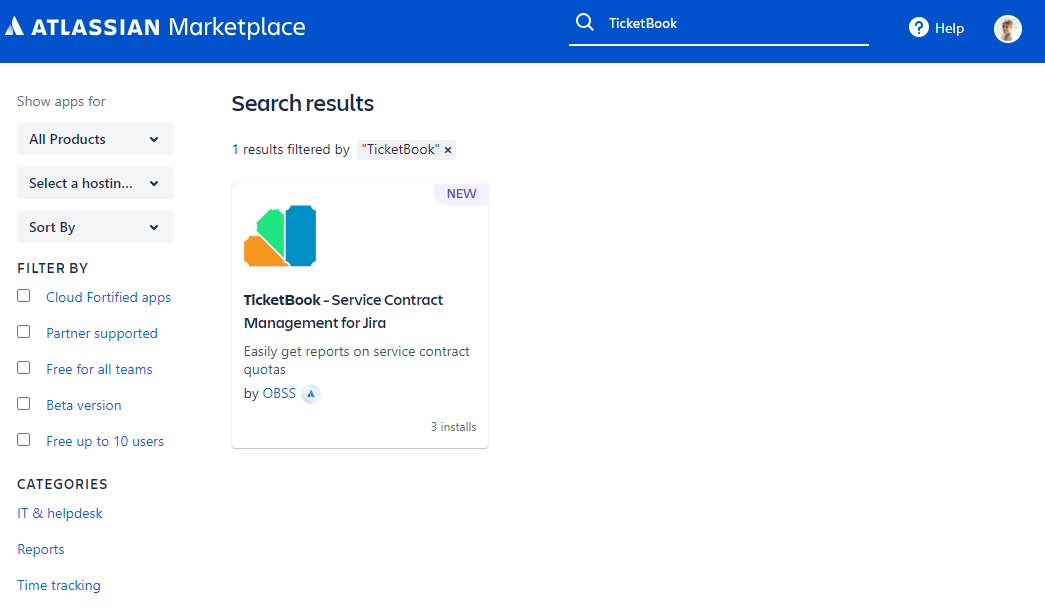Click the Help question mark icon
The height and width of the screenshot is (611, 1045).
(x=919, y=28)
